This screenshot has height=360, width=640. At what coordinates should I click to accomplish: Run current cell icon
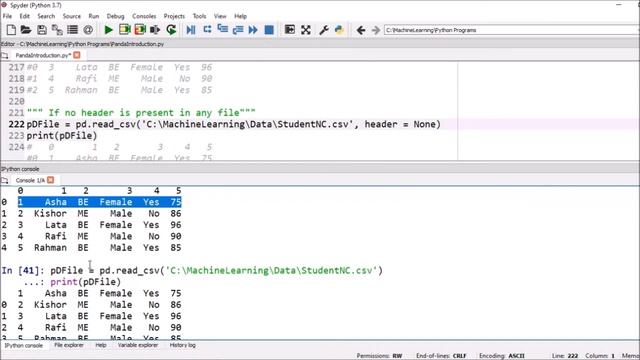pos(124,30)
